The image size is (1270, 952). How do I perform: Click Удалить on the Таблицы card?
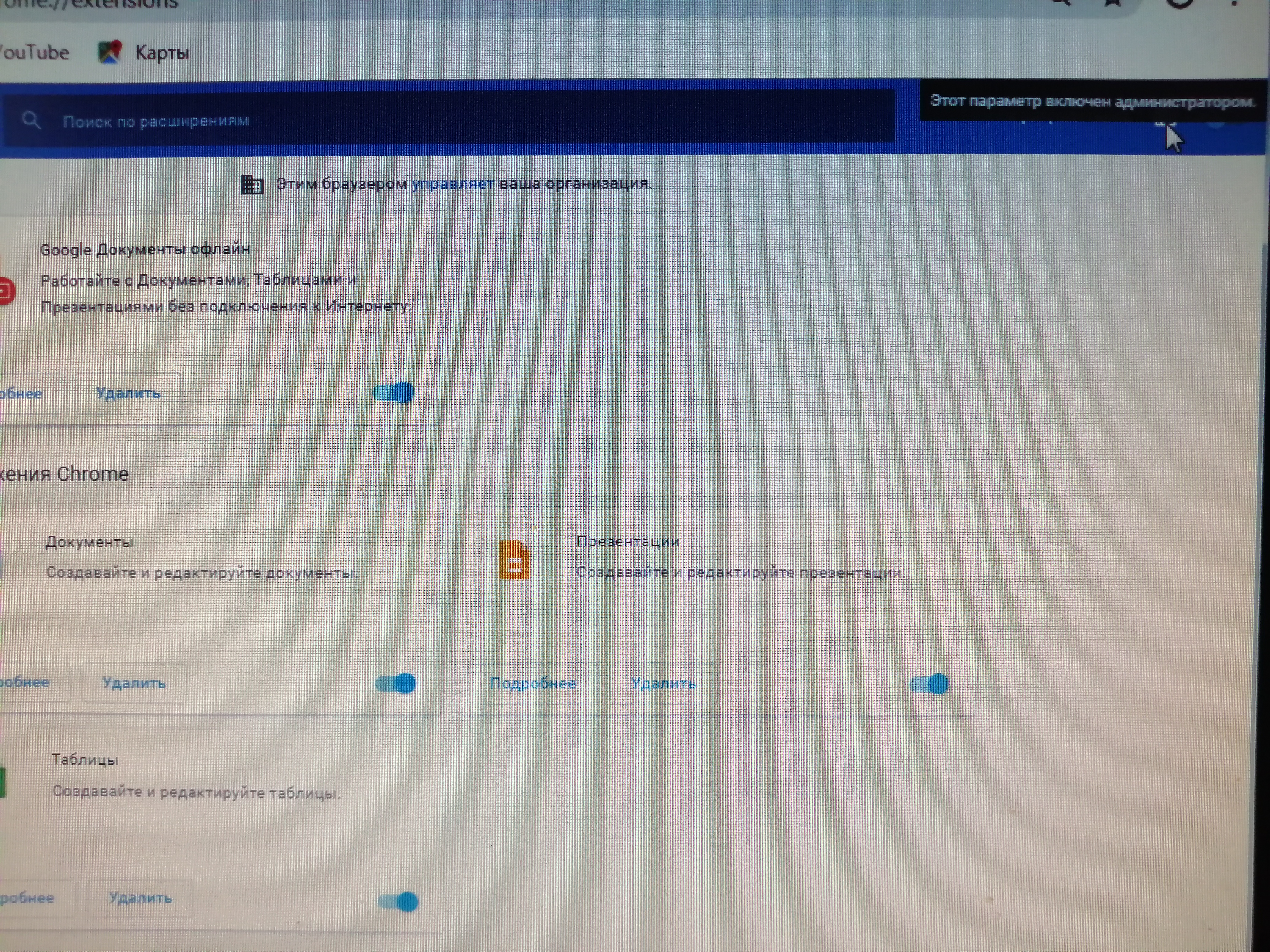[141, 898]
